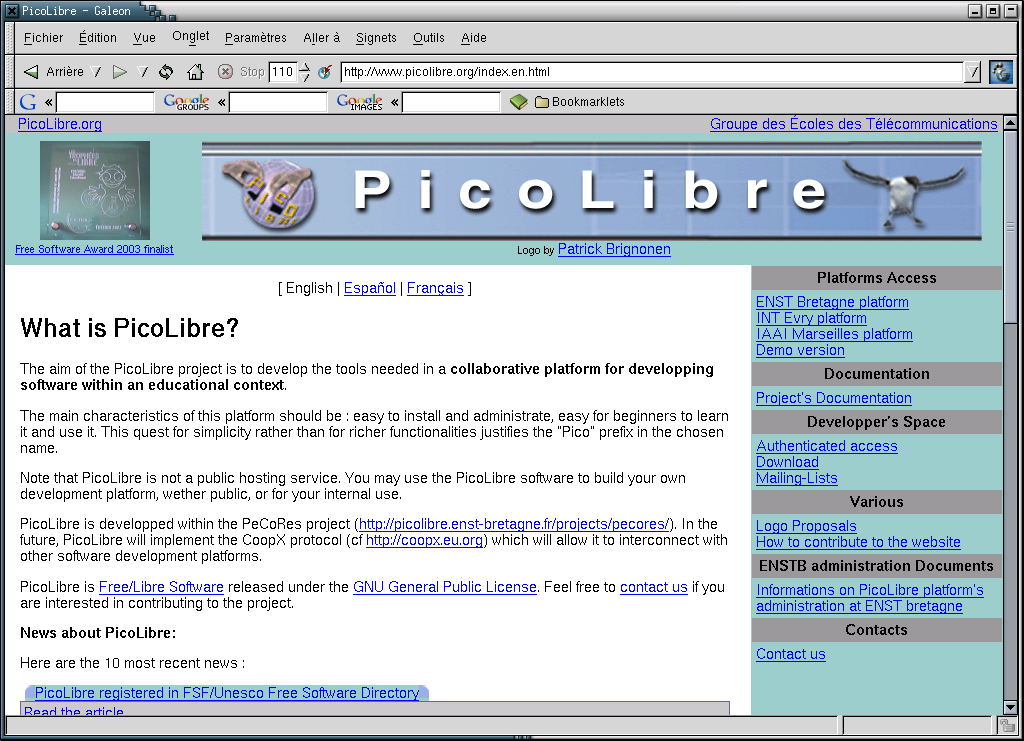This screenshot has width=1024, height=741.
Task: Open Patrick Brignonen link
Action: (614, 249)
